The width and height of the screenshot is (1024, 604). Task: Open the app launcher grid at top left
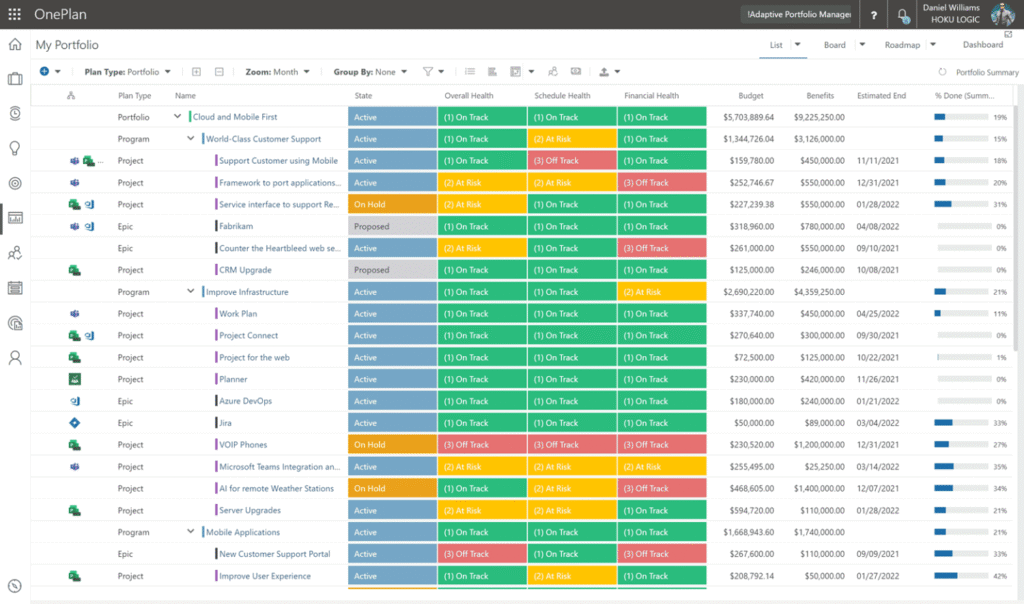point(13,14)
